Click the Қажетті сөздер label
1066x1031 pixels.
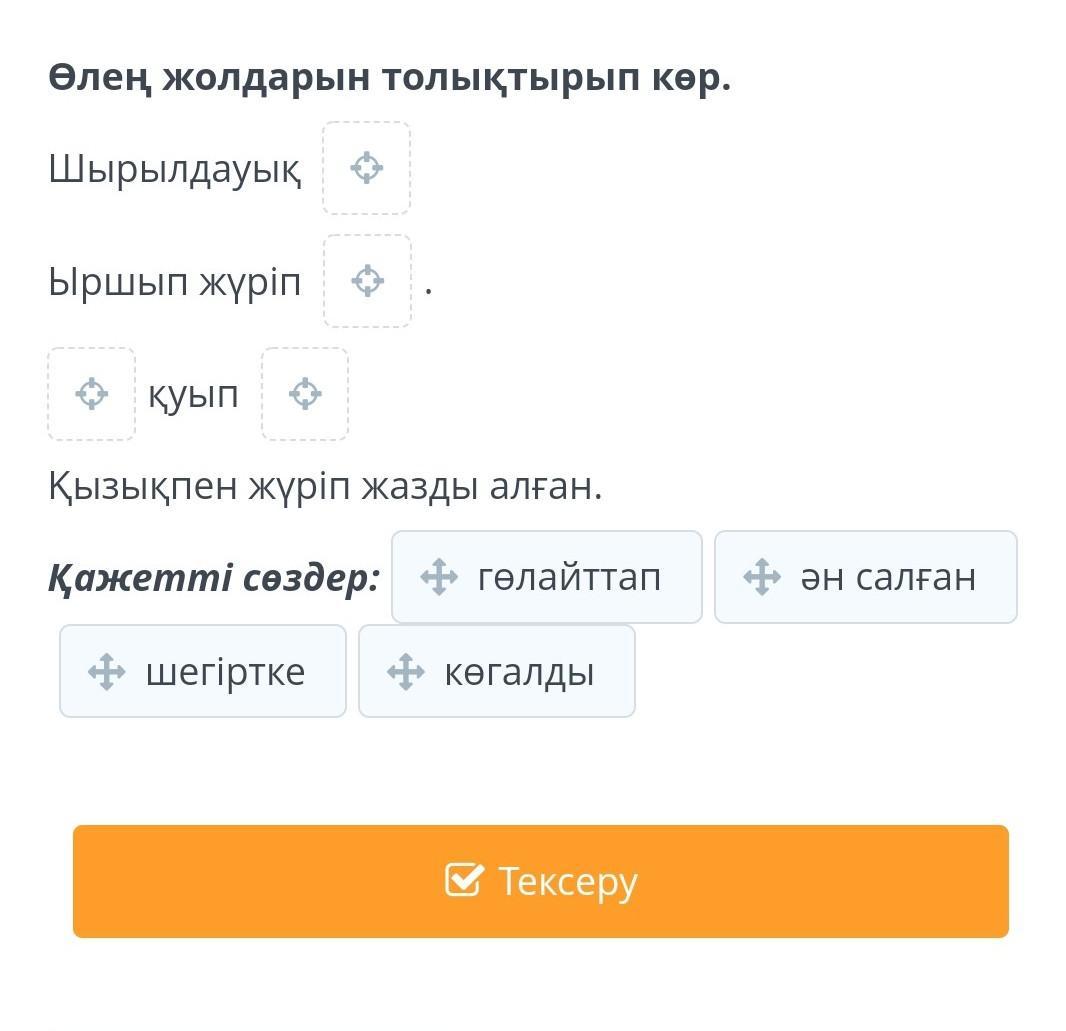point(214,577)
